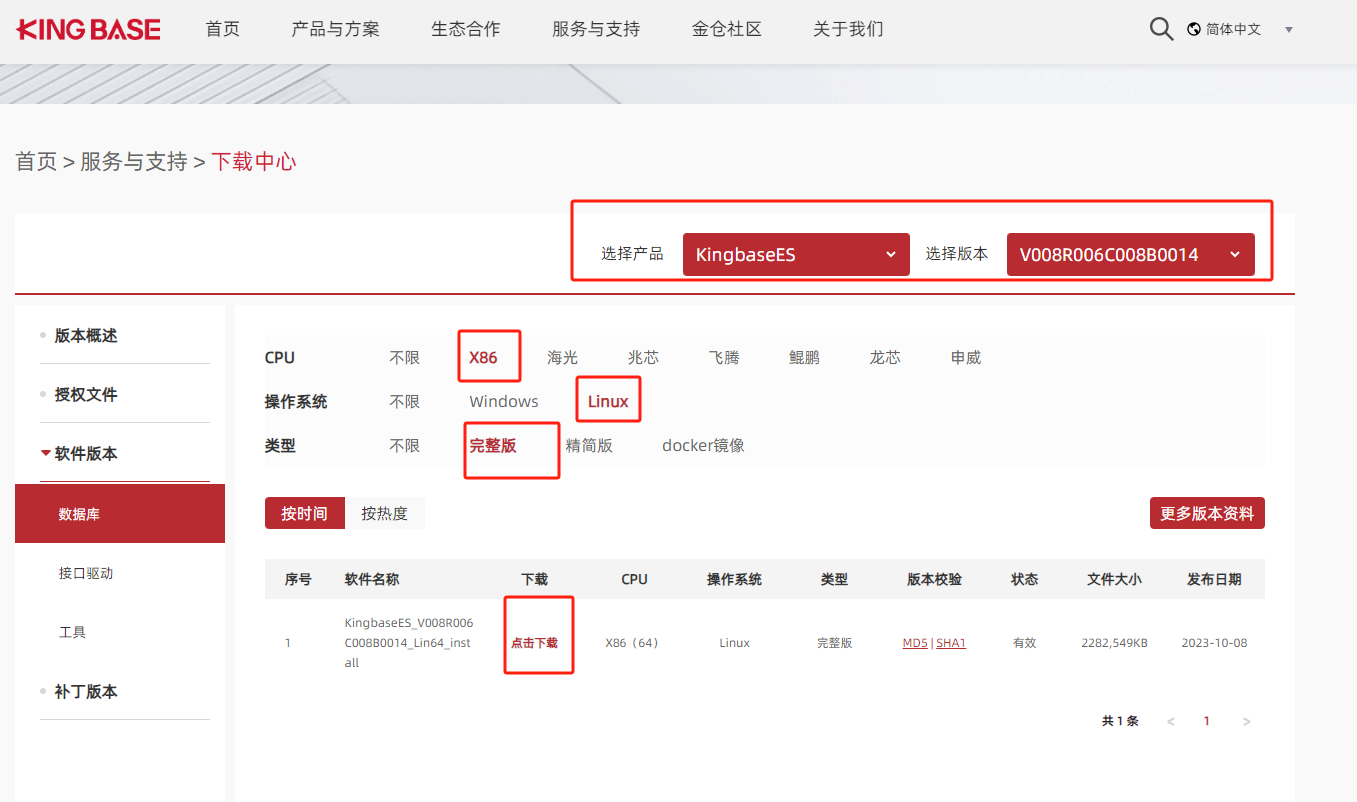Set 类型 filter to 精简版

tap(589, 446)
